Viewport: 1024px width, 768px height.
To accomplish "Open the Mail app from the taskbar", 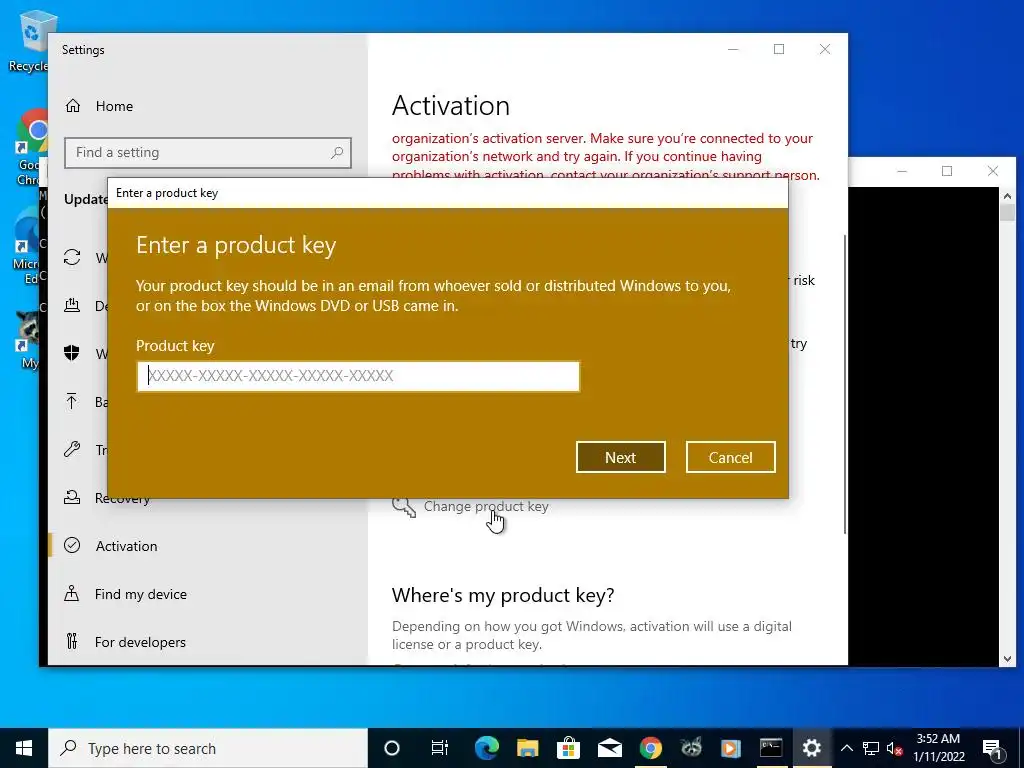I will [609, 748].
